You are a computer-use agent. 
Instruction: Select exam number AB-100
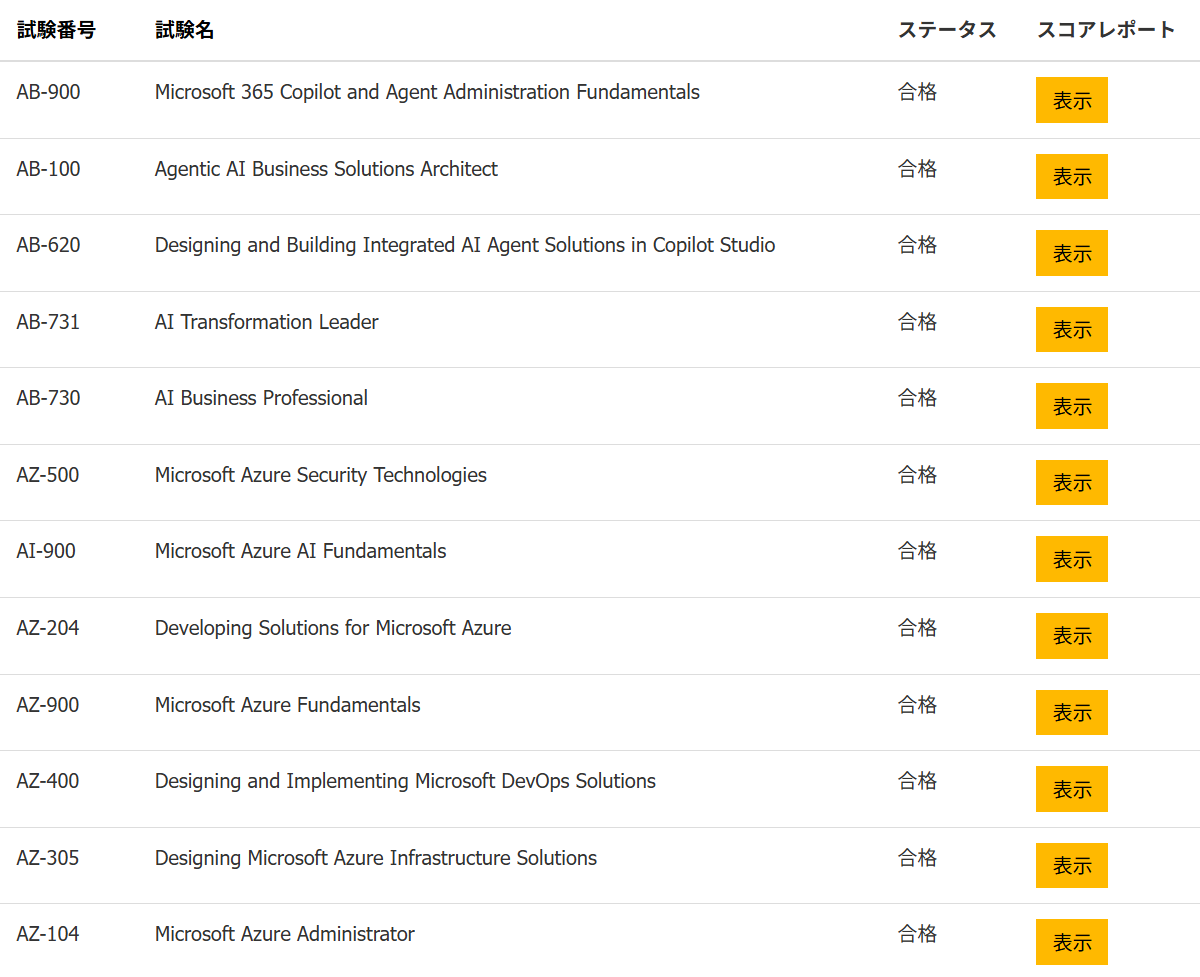(48, 169)
